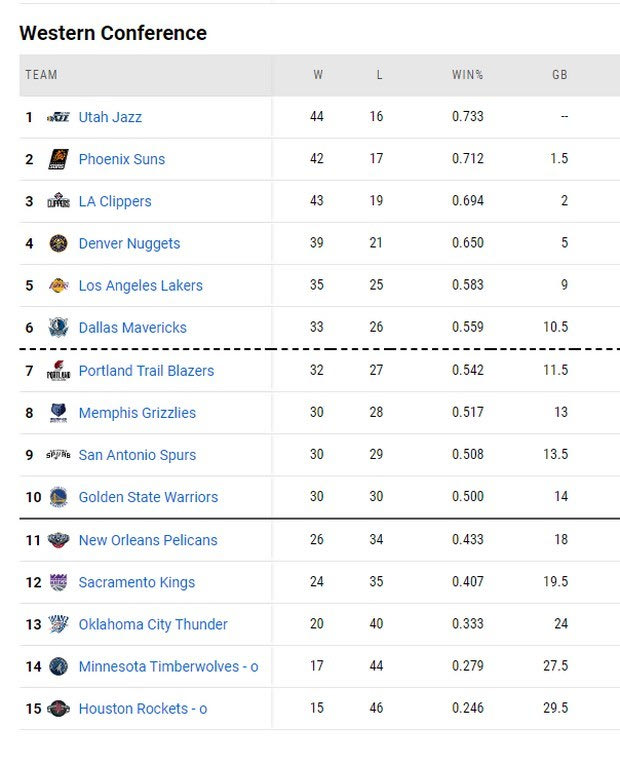
Task: Click the LA Clippers logo icon
Action: [58, 201]
